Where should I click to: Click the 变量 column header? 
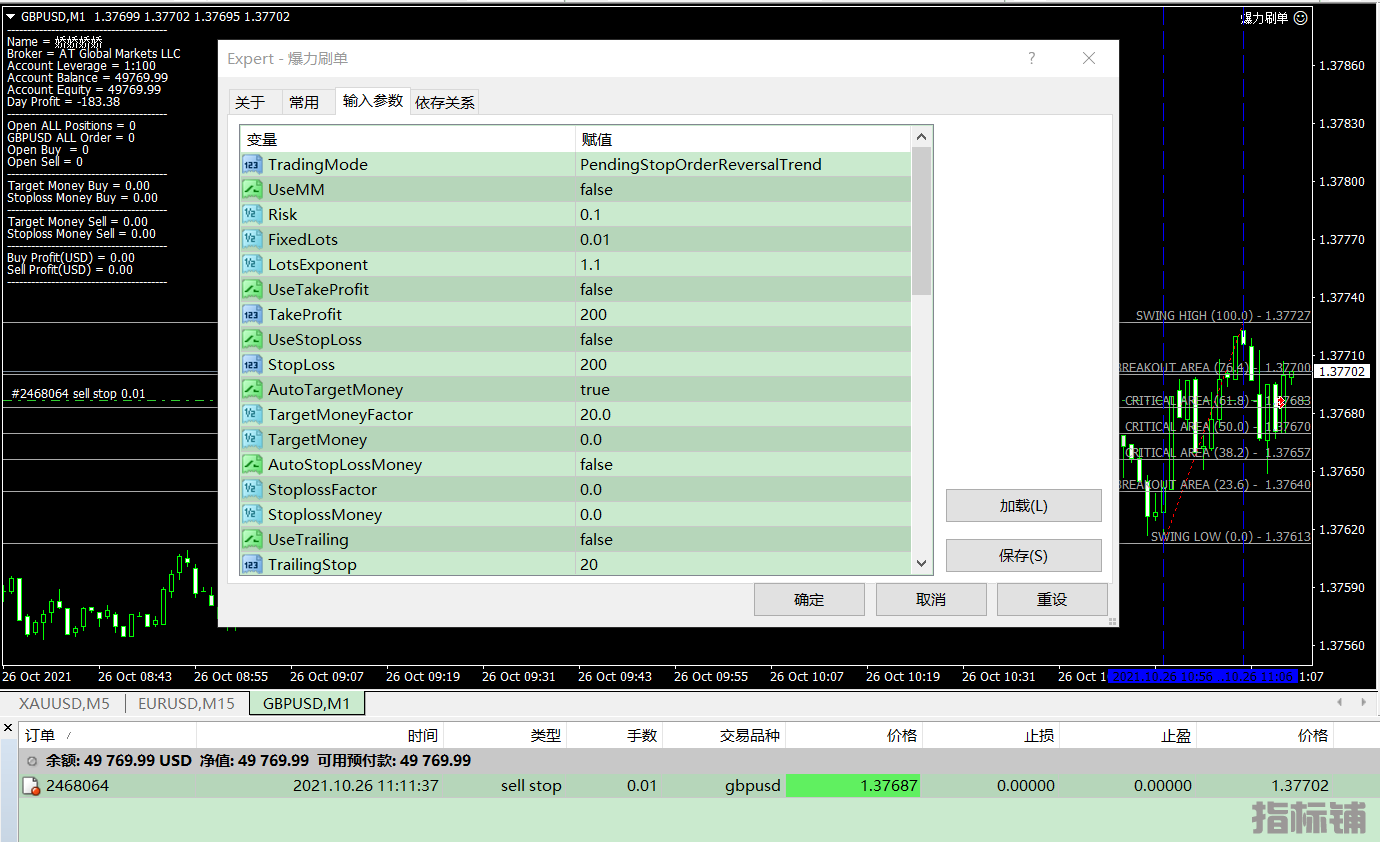pyautogui.click(x=408, y=140)
